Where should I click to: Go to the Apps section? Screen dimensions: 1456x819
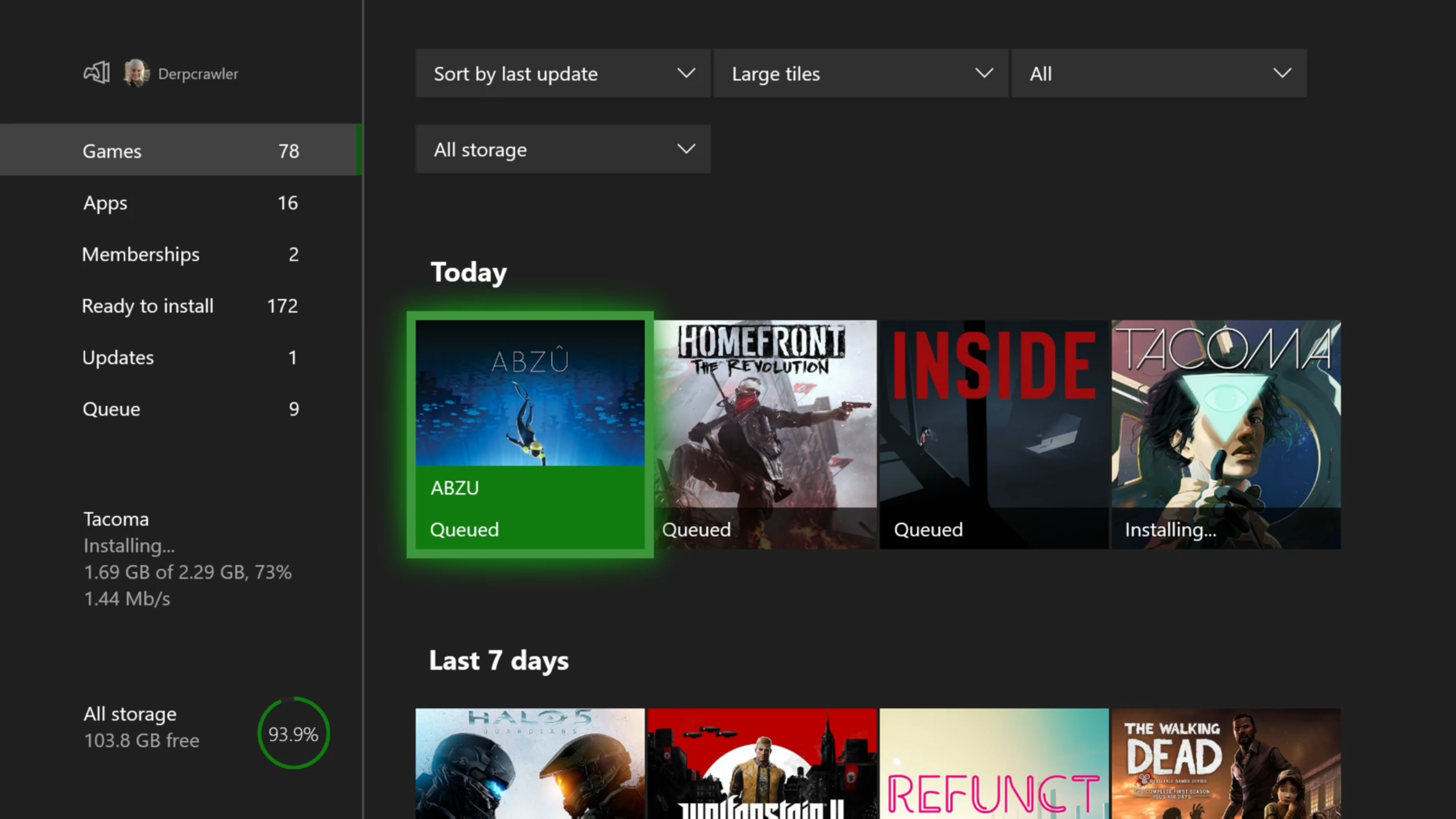181,202
